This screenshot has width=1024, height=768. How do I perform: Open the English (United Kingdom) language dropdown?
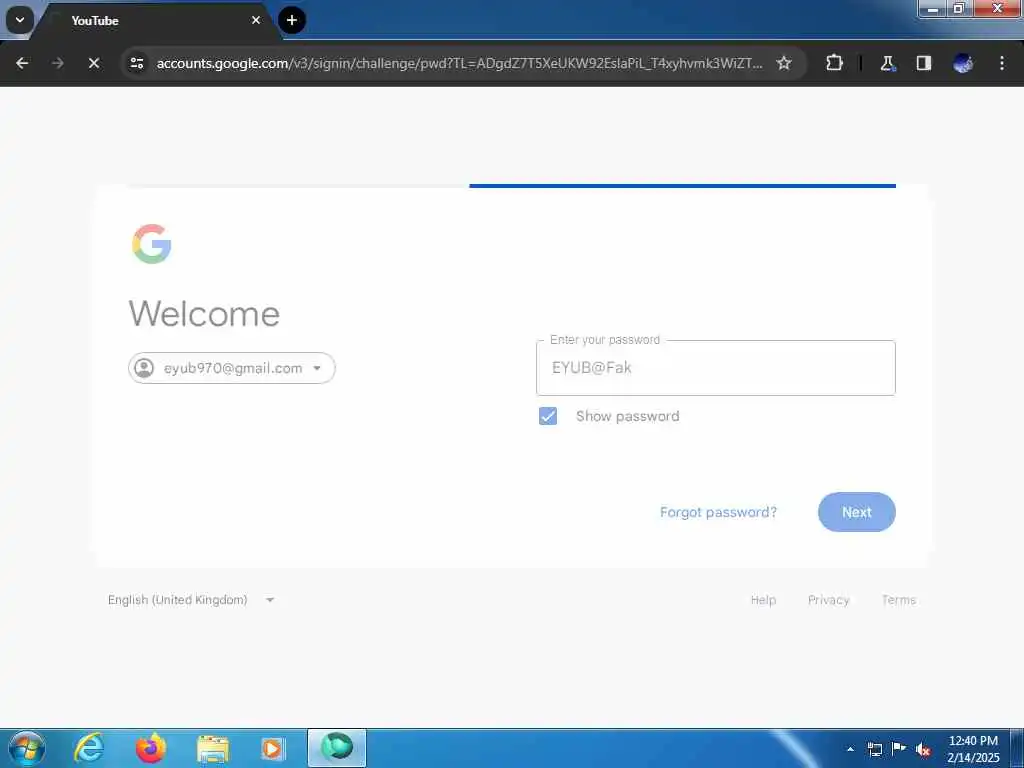[191, 600]
